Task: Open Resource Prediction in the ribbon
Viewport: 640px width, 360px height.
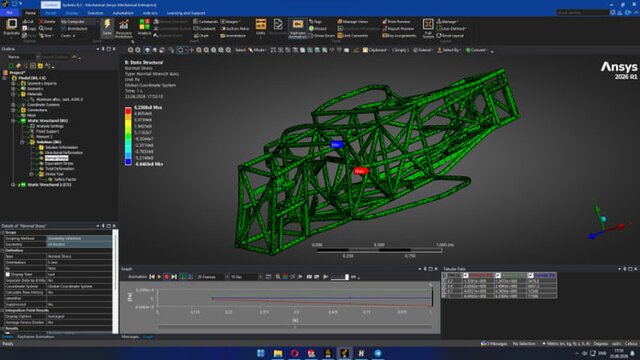Action: 124,28
